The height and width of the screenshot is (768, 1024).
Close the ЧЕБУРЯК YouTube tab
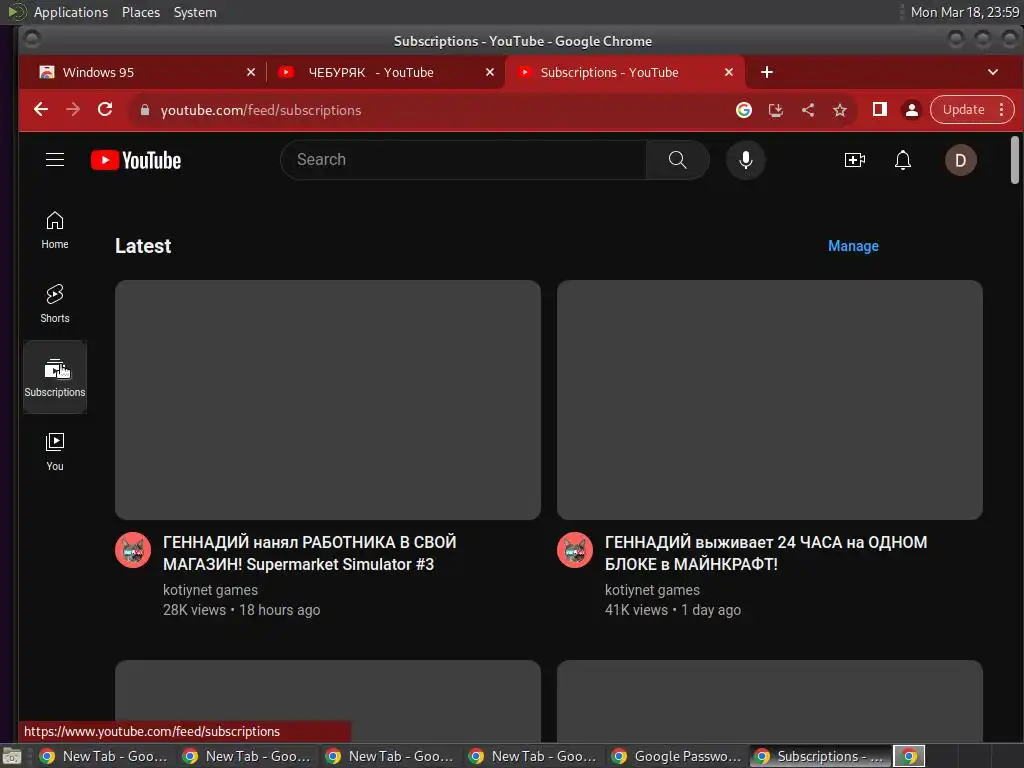490,72
